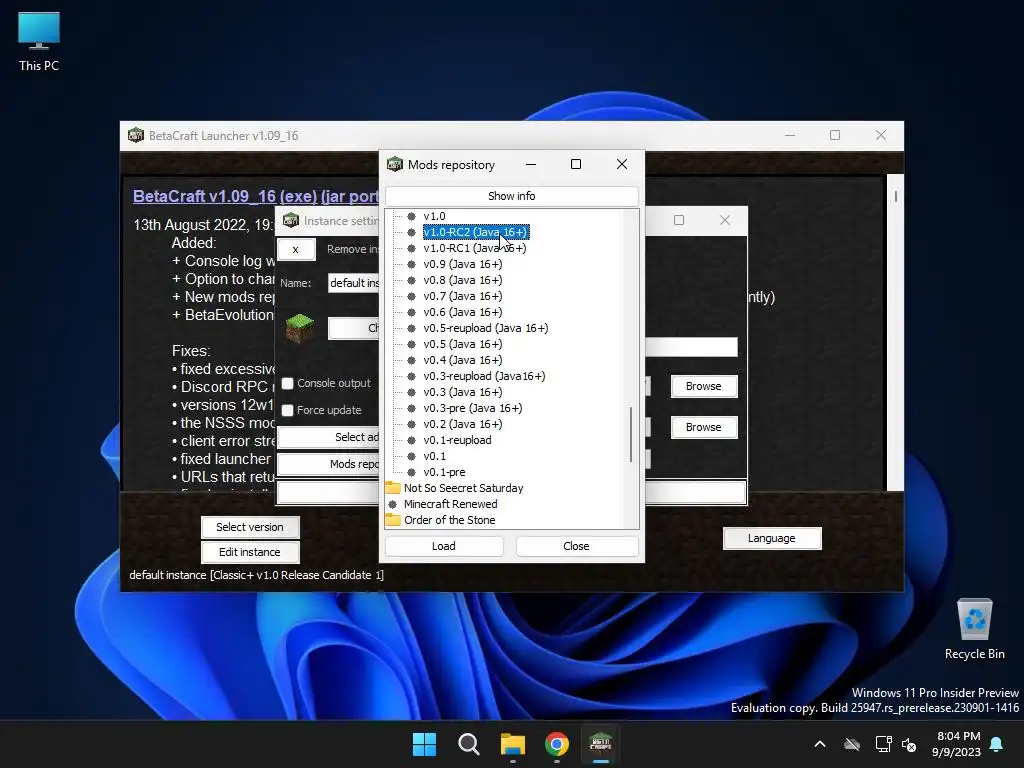Open clock showing 8:04 PM
Viewport: 1024px width, 768px height.
pos(956,744)
